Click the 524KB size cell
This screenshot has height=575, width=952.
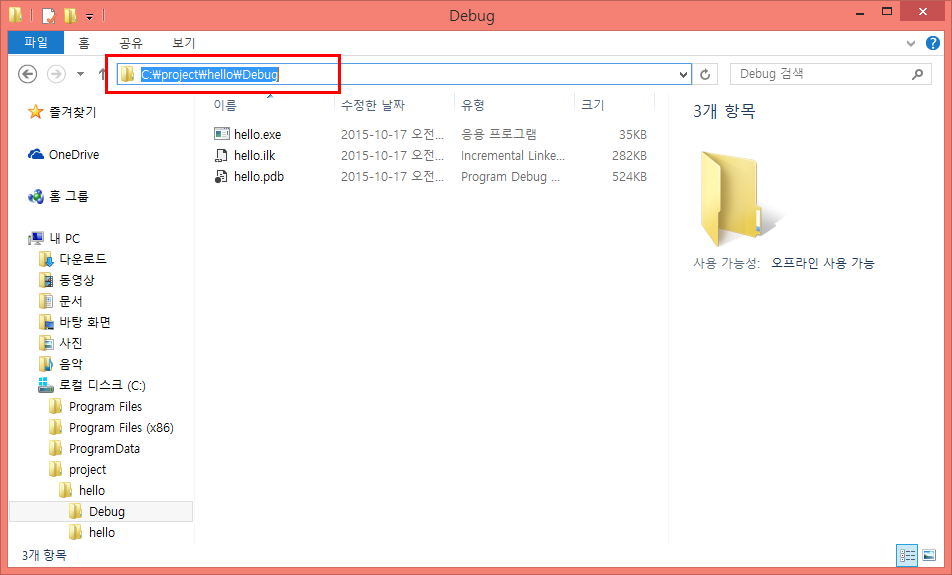pos(629,177)
